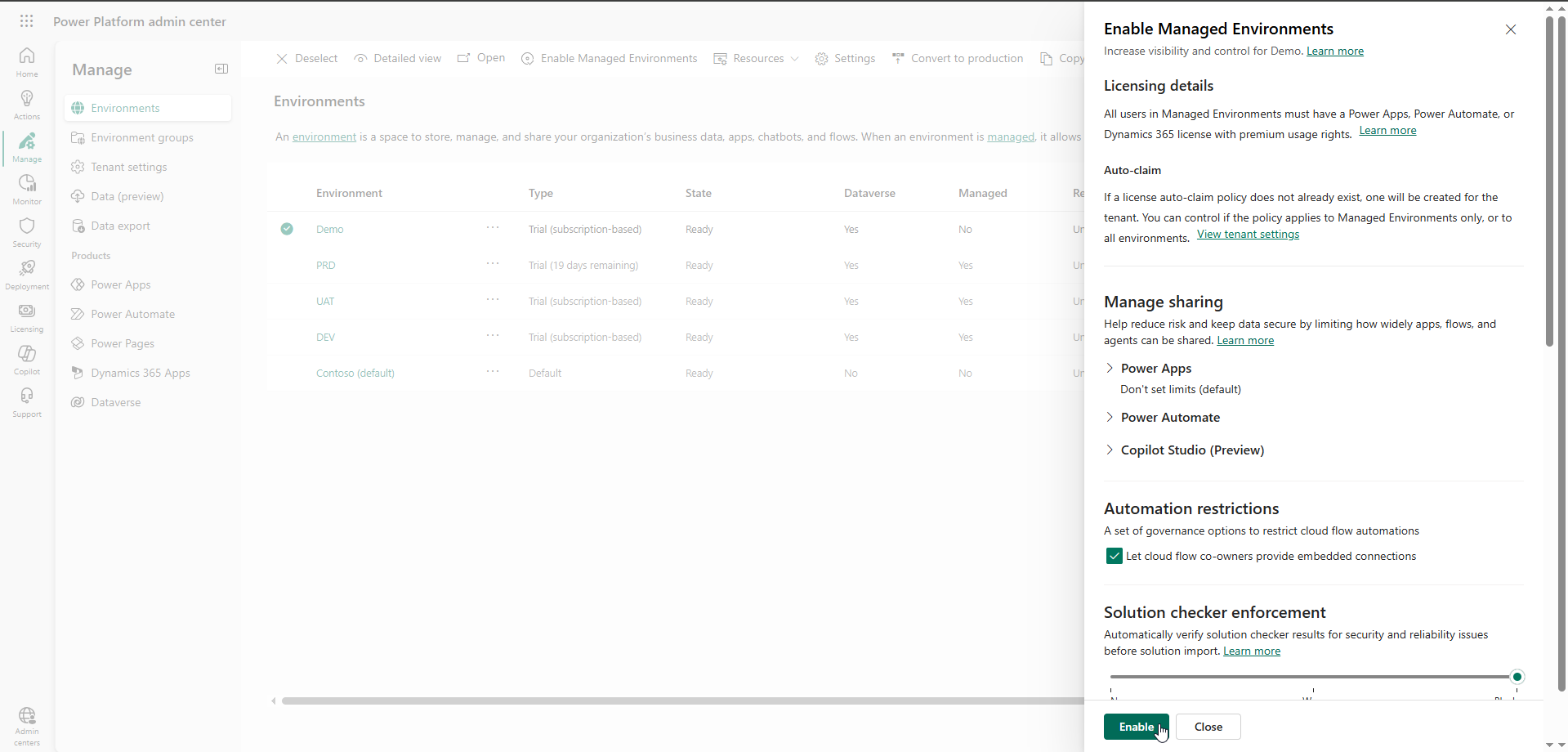Click the Convert to production icon
Screen dimensions: 1568x752
(898, 58)
